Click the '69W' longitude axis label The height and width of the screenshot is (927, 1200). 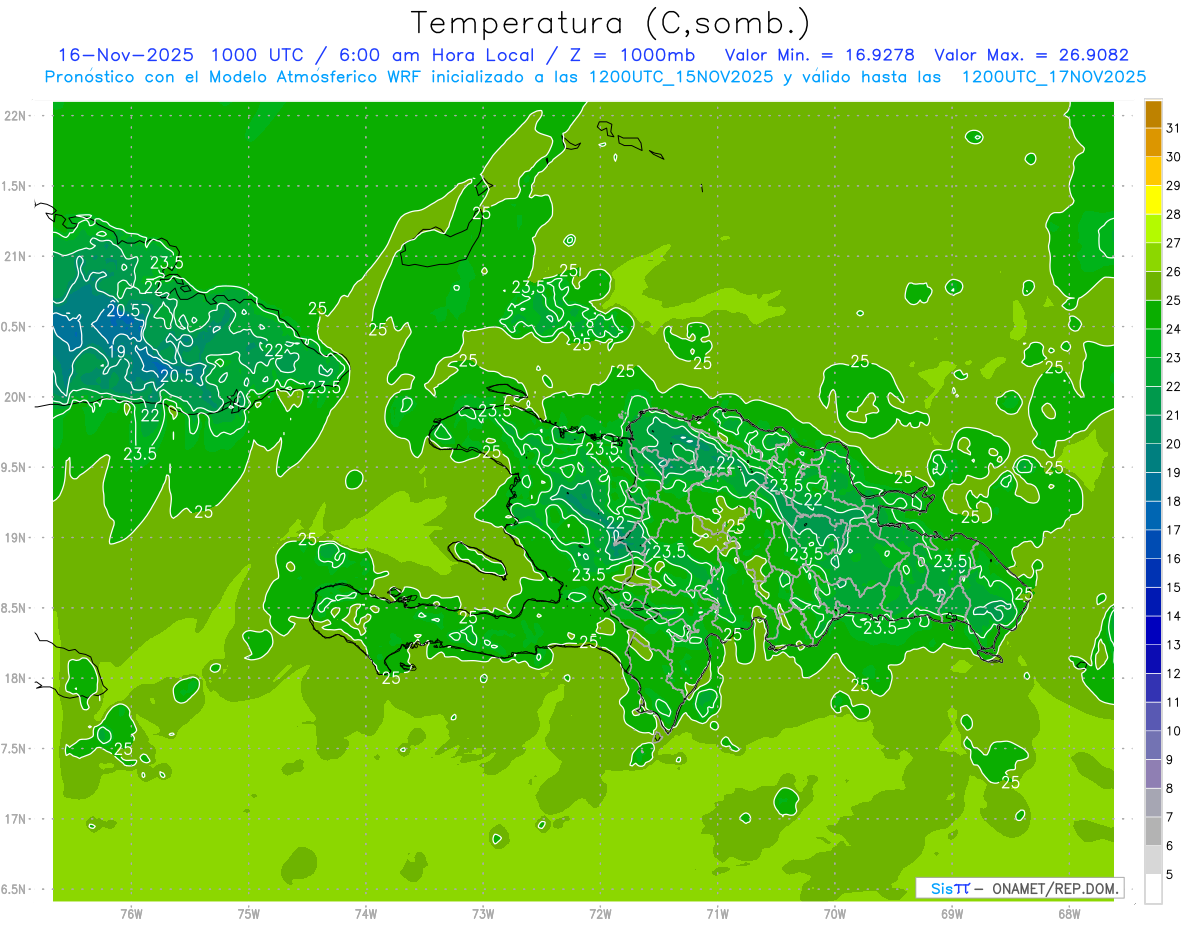tap(952, 914)
